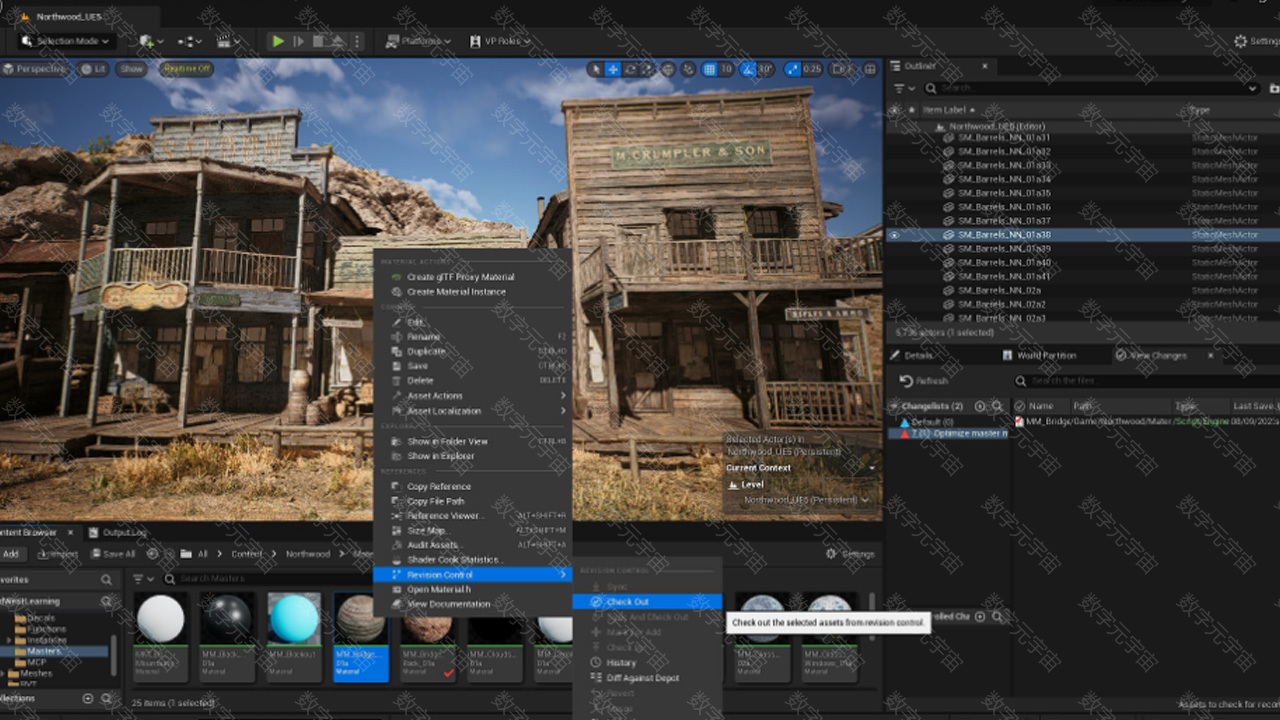
Task: Collapse the Changelists tree expander
Action: pos(894,406)
